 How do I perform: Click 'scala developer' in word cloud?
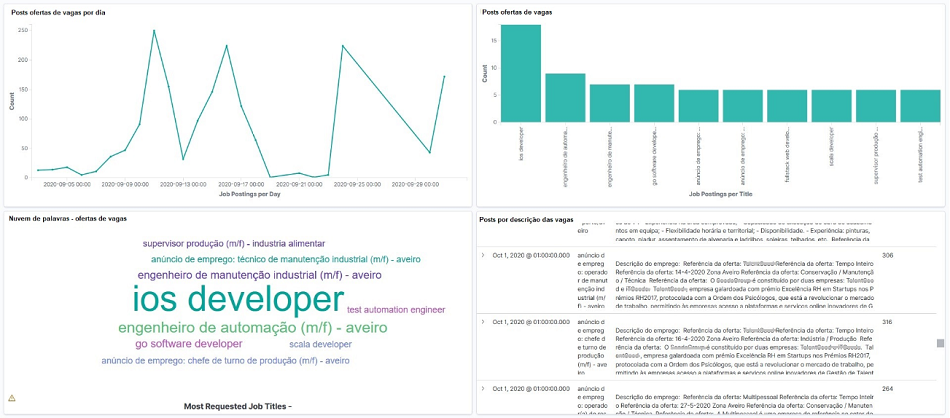point(321,345)
